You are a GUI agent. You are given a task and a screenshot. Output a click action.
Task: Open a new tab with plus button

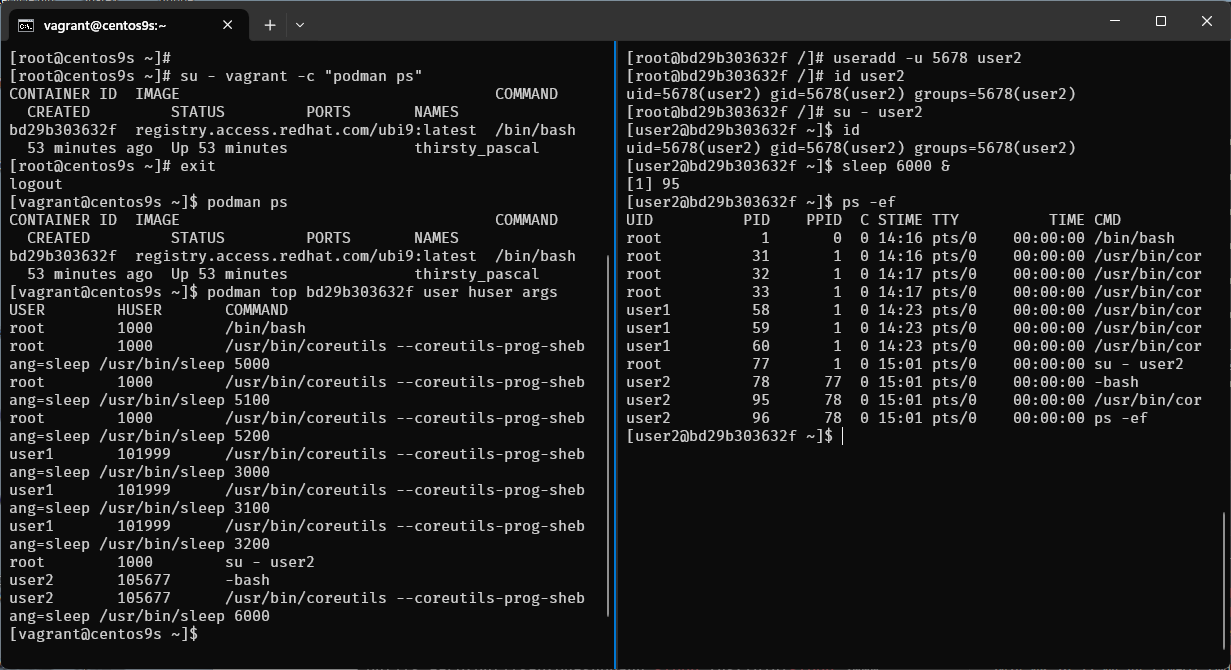pyautogui.click(x=270, y=25)
